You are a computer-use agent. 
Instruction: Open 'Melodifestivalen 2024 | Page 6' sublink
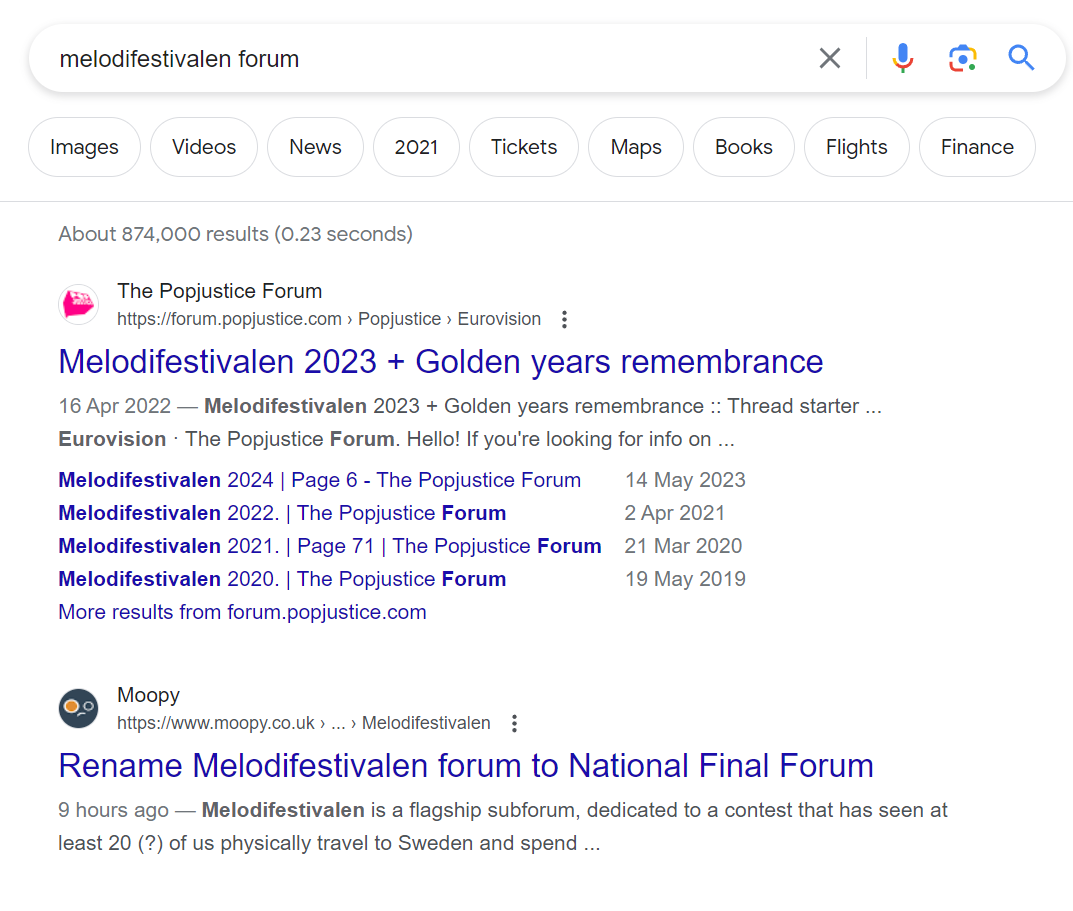coord(320,480)
